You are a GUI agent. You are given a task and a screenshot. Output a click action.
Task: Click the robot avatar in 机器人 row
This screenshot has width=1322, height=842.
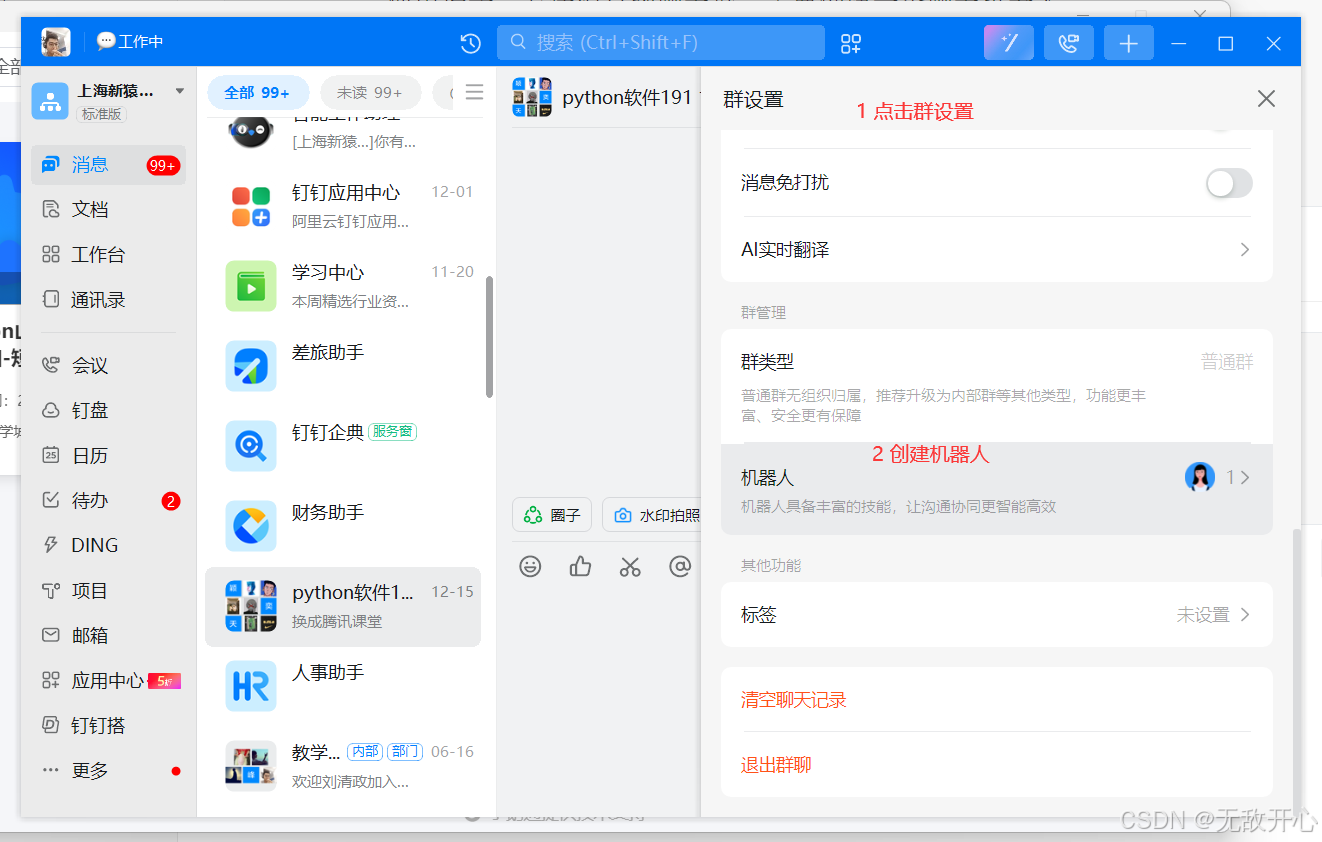pos(1200,477)
